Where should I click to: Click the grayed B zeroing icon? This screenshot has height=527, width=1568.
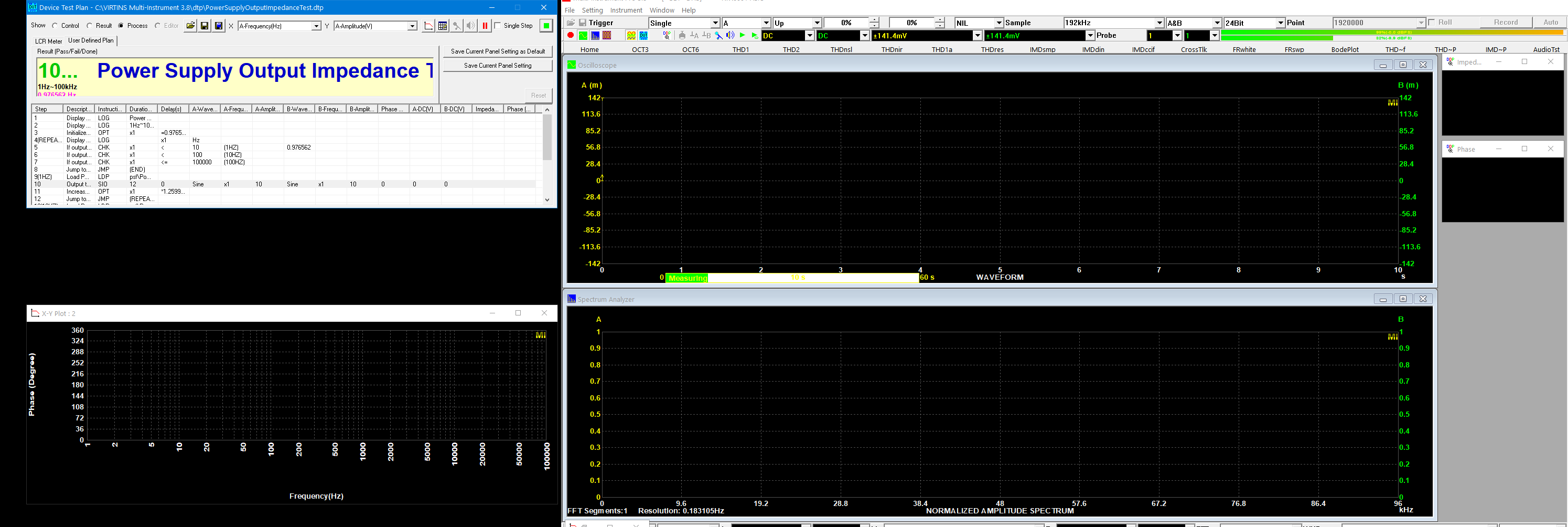pos(707,35)
